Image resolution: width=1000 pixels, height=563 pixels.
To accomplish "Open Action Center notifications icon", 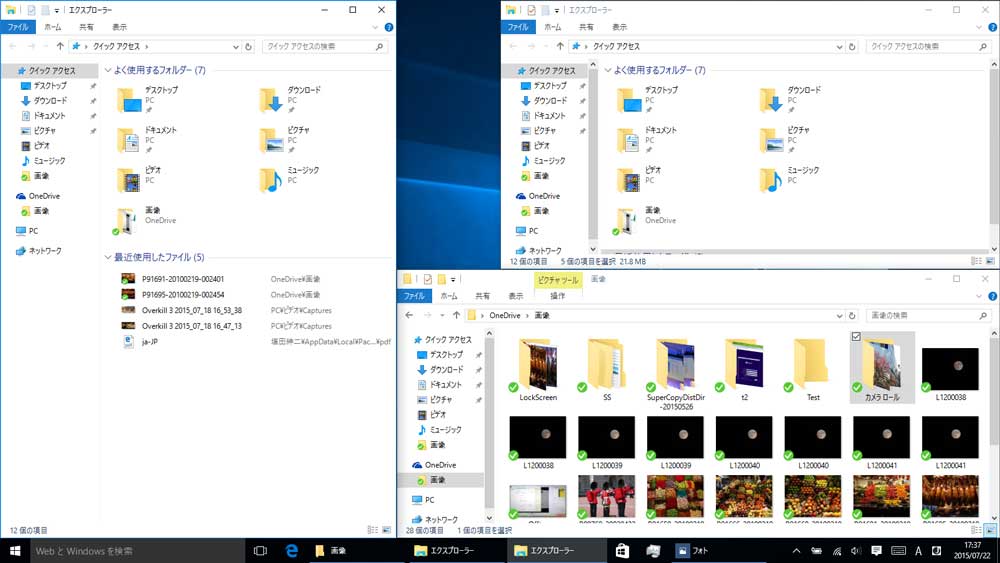I will point(876,551).
